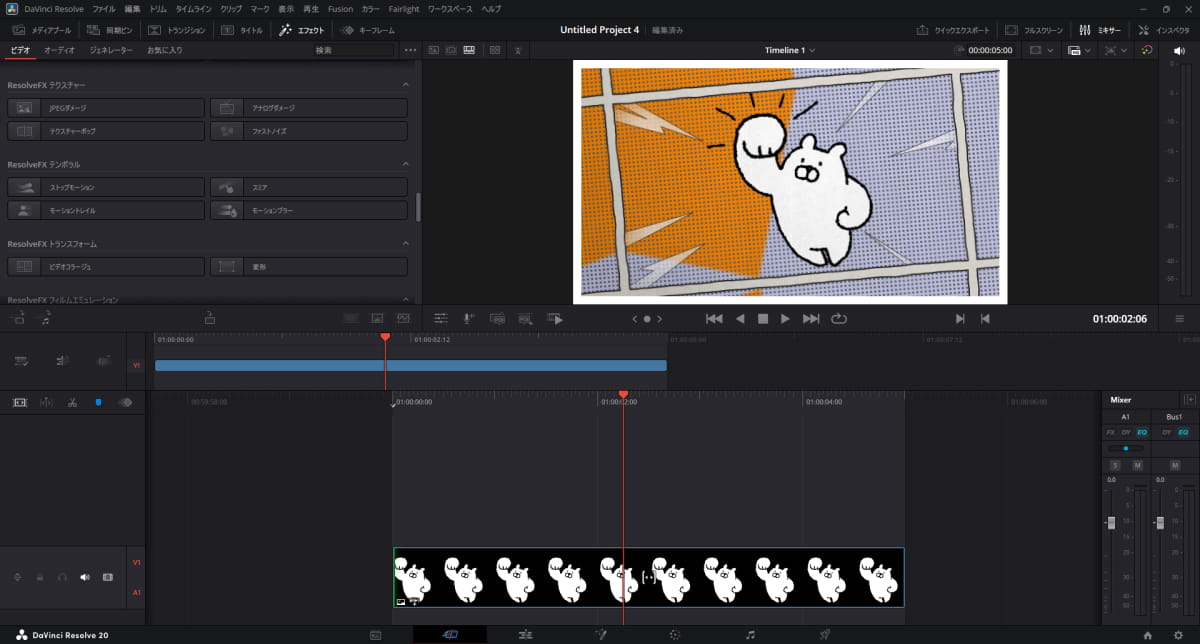The image size is (1200, 644).
Task: Click the effects 検索 search field
Action: 353,49
